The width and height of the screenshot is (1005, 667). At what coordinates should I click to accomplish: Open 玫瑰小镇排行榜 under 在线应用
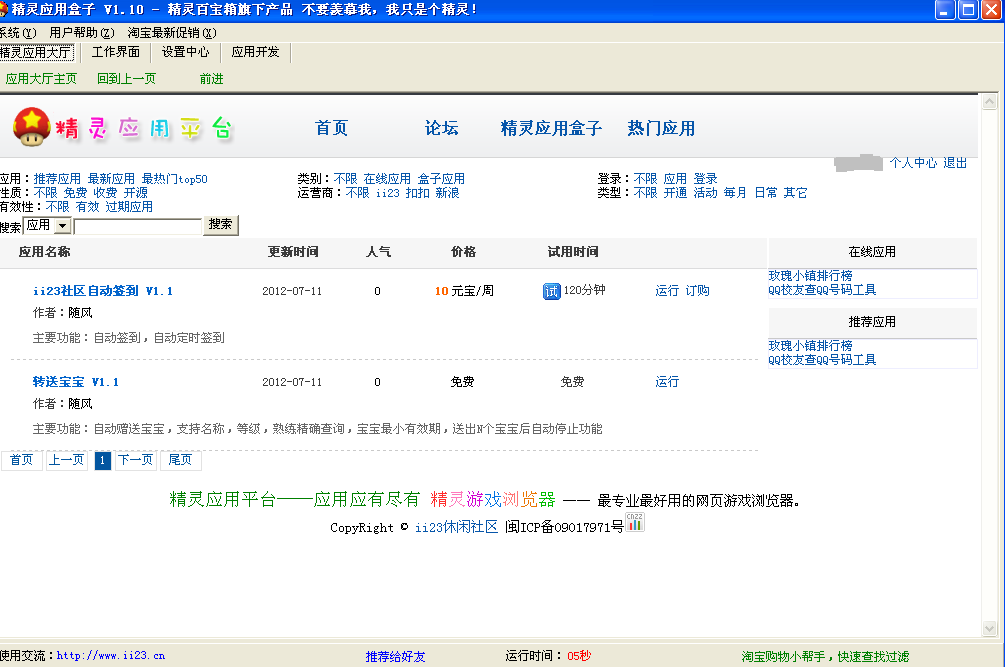[810, 276]
